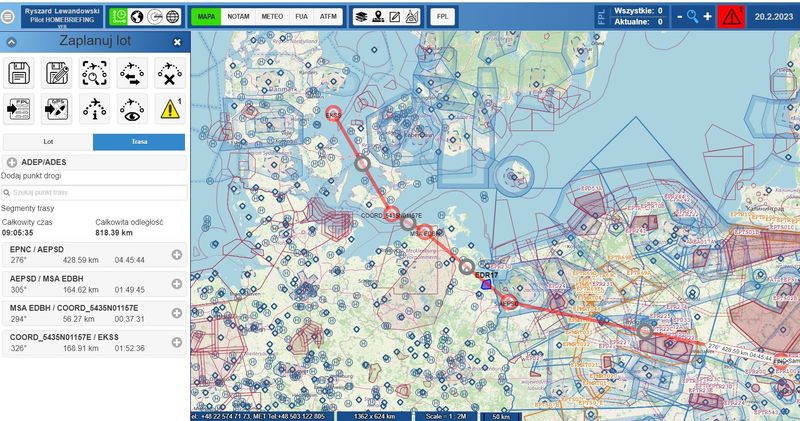Viewport: 800px width, 421px height.
Task: Click the delete route icon with X
Action: tap(170, 73)
